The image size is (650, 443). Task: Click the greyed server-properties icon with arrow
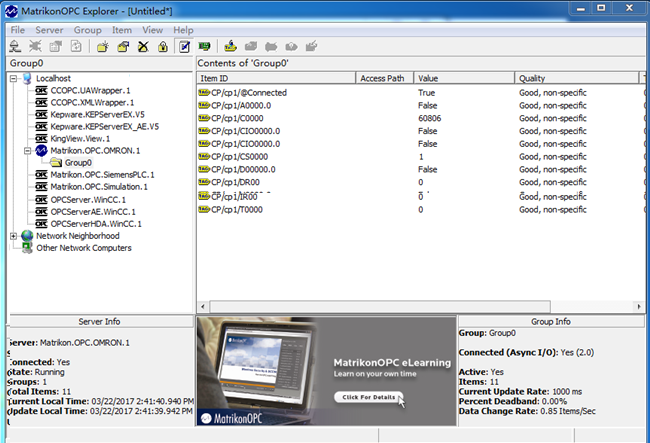(x=56, y=46)
